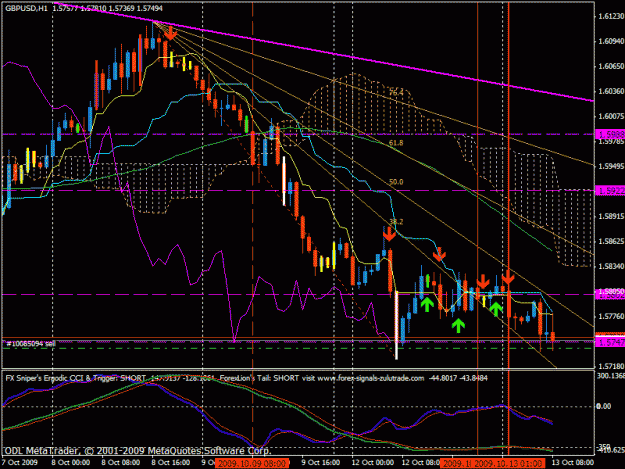Click the 9 Oct 16:00 time axis label
Screen dimensions: 625x469
321,462
